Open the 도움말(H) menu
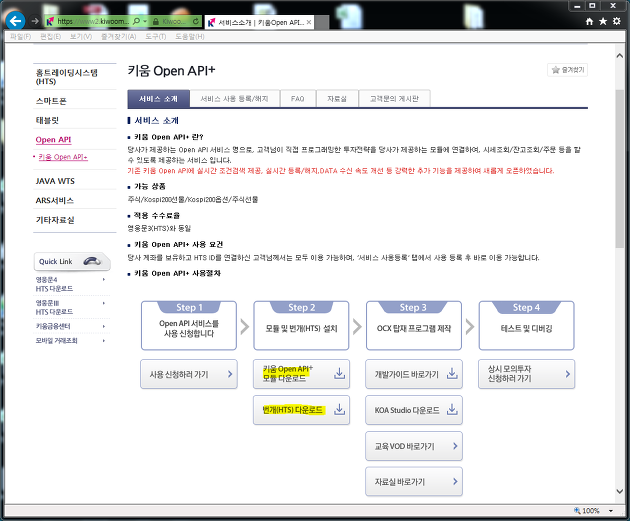The image size is (630, 521). 190,37
